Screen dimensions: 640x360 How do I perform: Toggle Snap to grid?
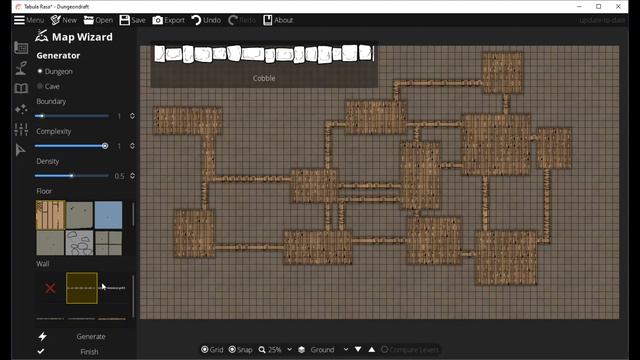point(240,350)
